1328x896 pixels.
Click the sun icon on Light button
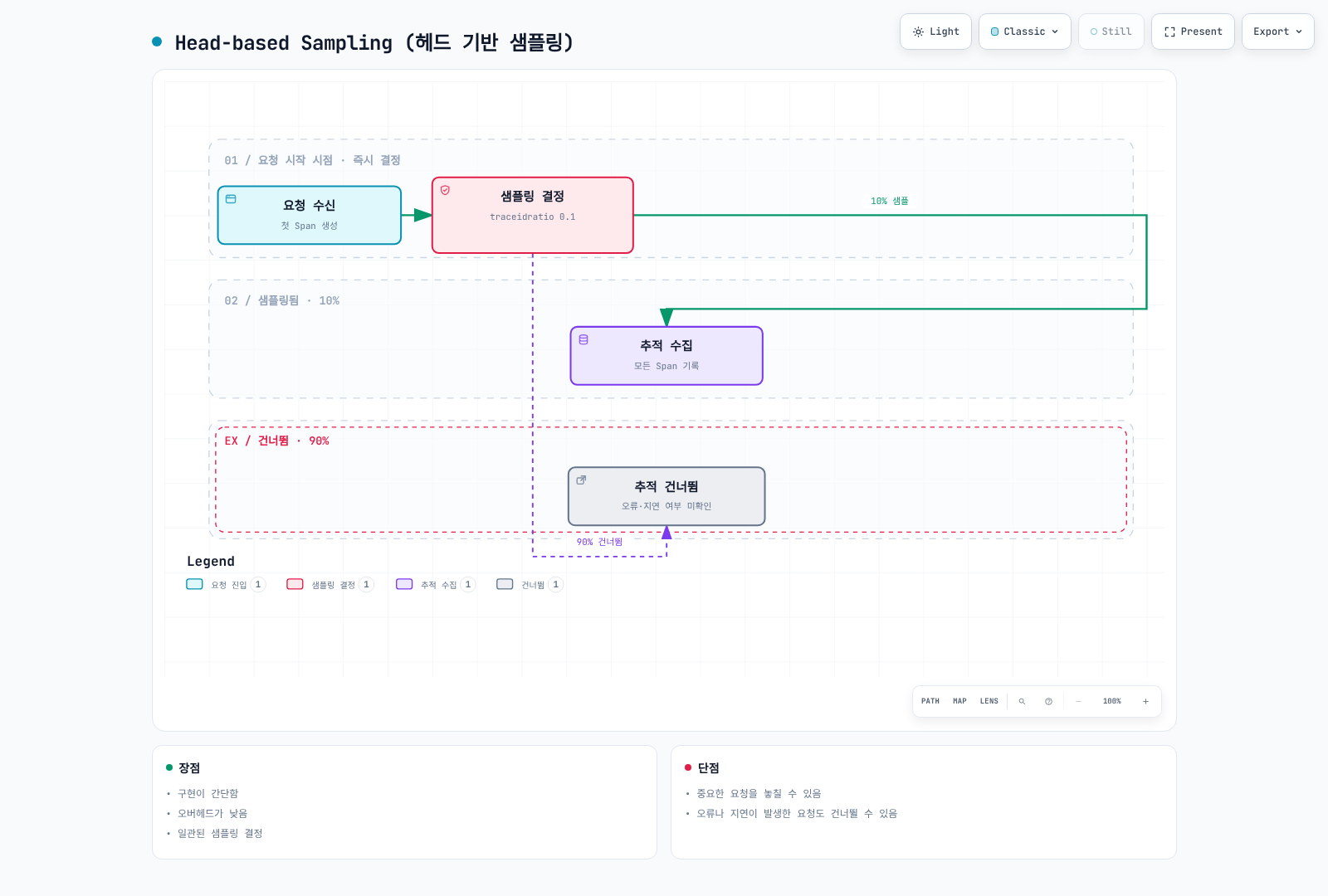[x=918, y=32]
